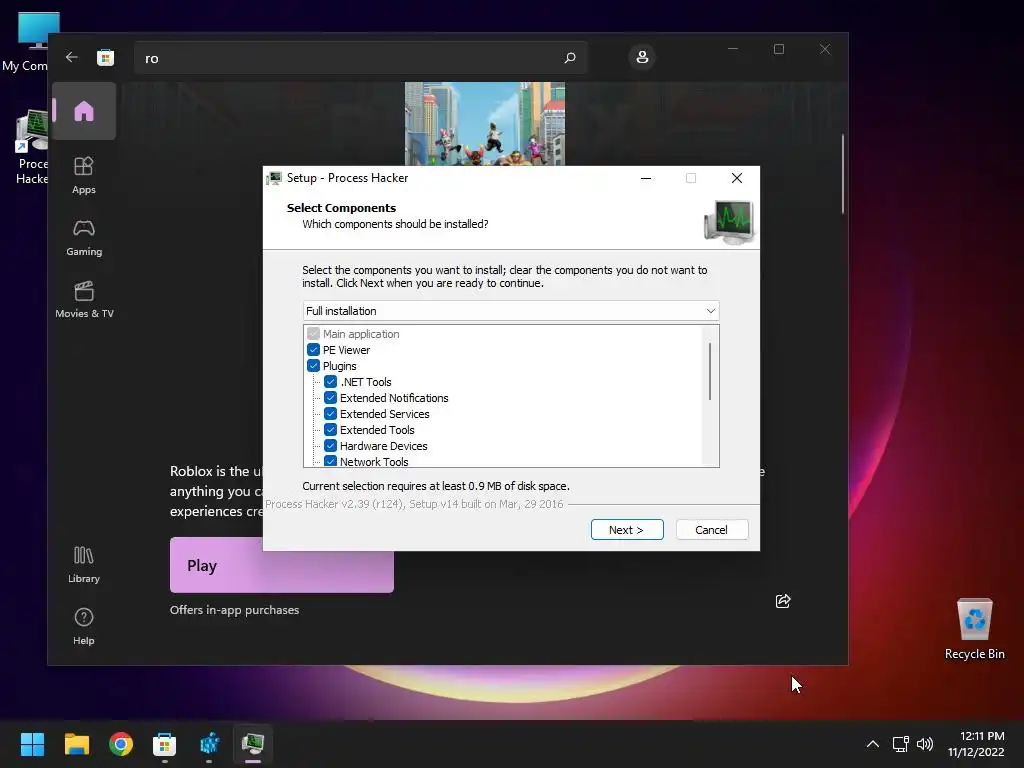The height and width of the screenshot is (768, 1024).
Task: Uncheck Network Tools plugin
Action: [x=330, y=461]
